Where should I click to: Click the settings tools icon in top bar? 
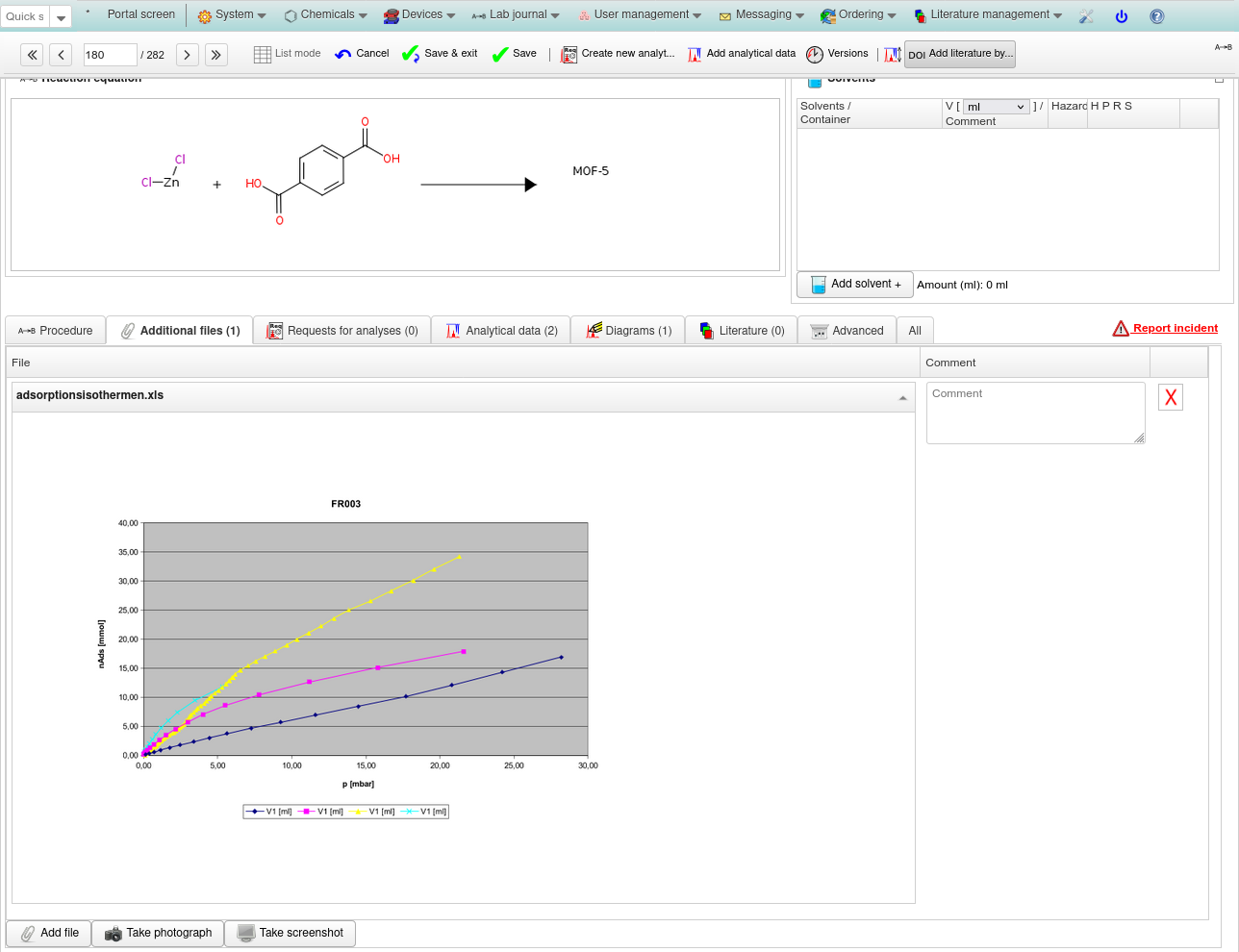1086,16
